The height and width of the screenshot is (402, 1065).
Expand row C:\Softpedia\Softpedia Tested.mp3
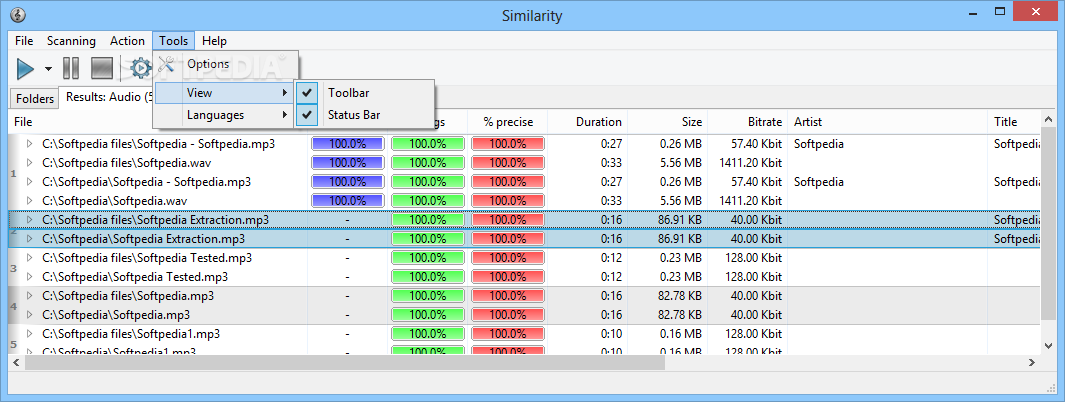pos(29,277)
